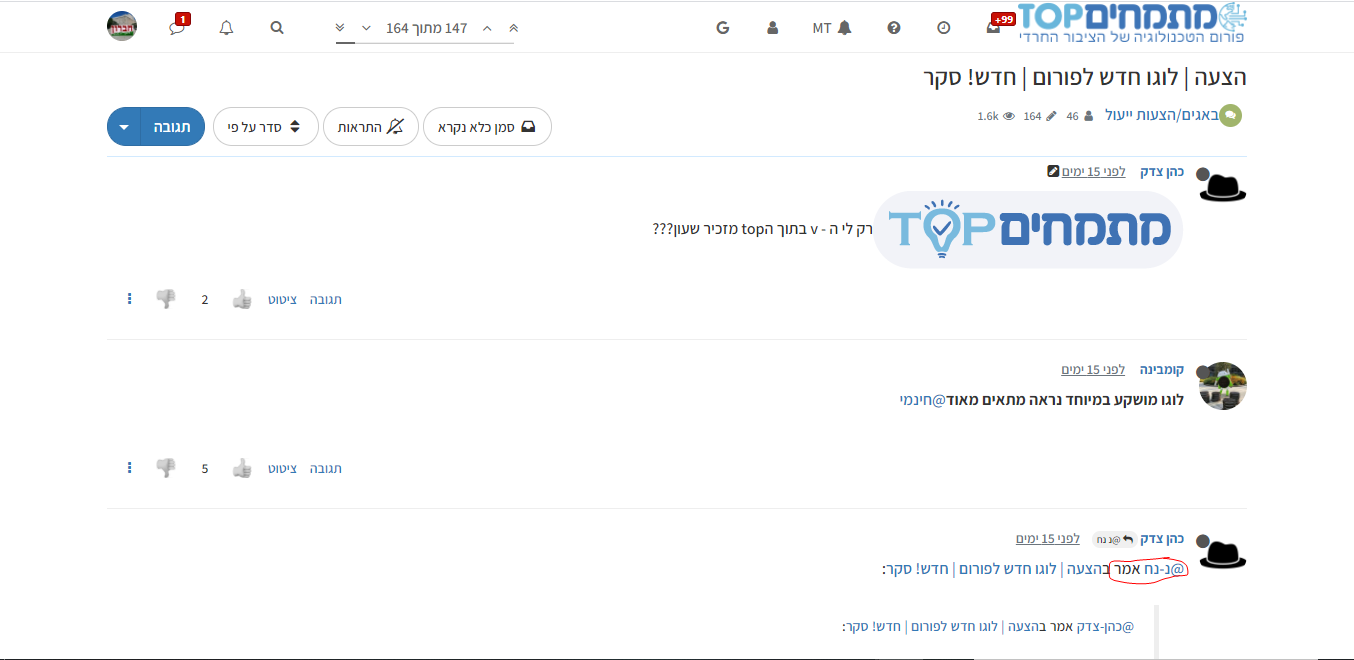Expand the arrow beside the blue תגובה button
Screen dimensions: 1354x660
[124, 127]
